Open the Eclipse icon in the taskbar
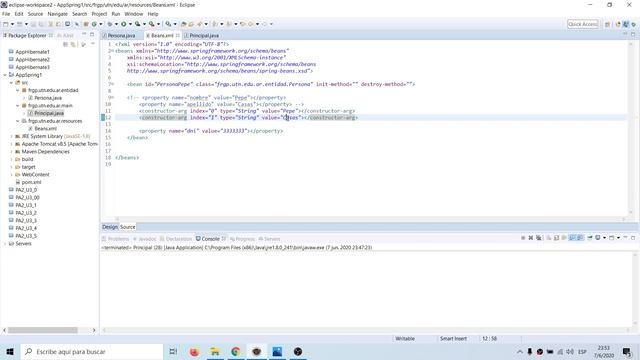 pyautogui.click(x=257, y=351)
